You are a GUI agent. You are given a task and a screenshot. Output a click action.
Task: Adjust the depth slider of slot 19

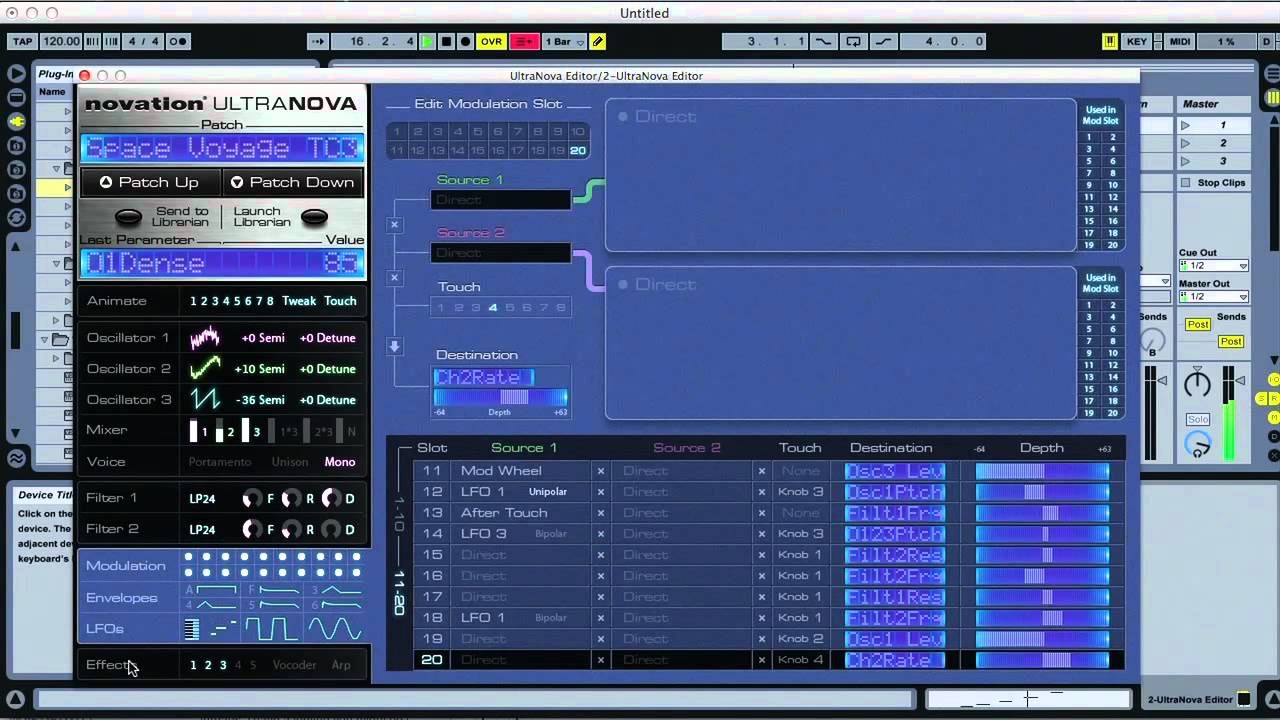point(1042,639)
